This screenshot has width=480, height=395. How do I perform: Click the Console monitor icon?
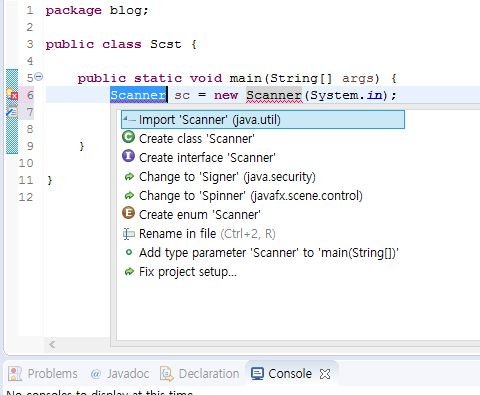[258, 374]
